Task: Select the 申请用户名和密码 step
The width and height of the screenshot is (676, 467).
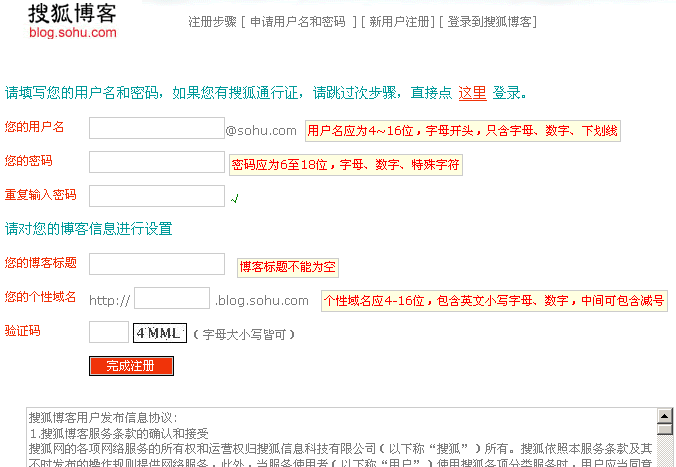Action: pos(299,21)
